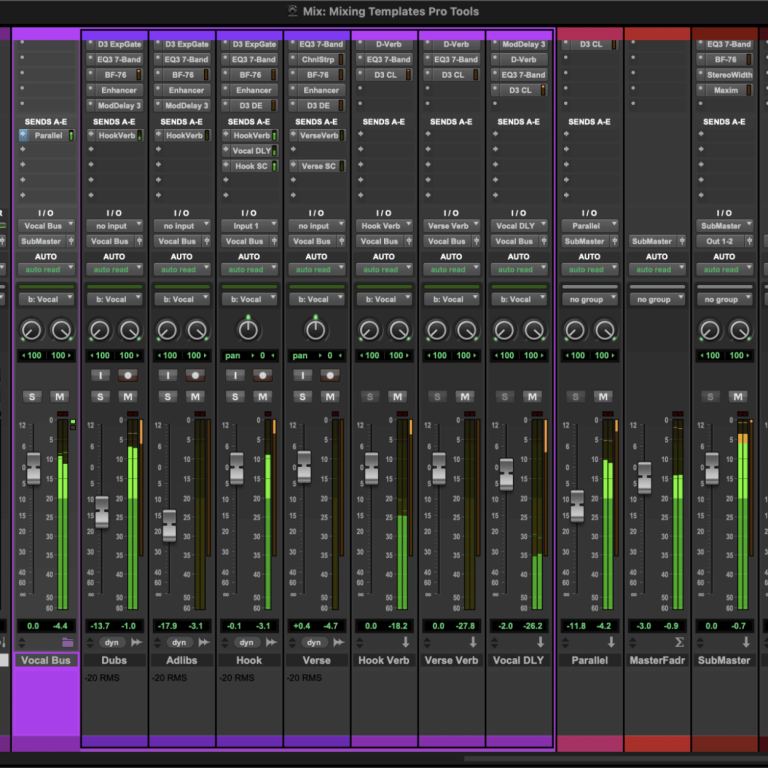Mute the Dubs track
Image resolution: width=768 pixels, height=768 pixels.
(128, 397)
